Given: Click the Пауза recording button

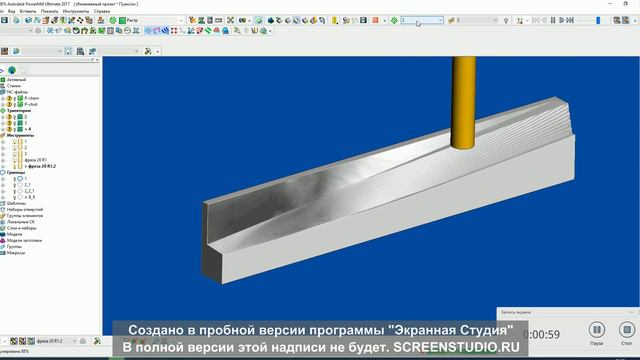Looking at the screenshot, I should (x=597, y=330).
